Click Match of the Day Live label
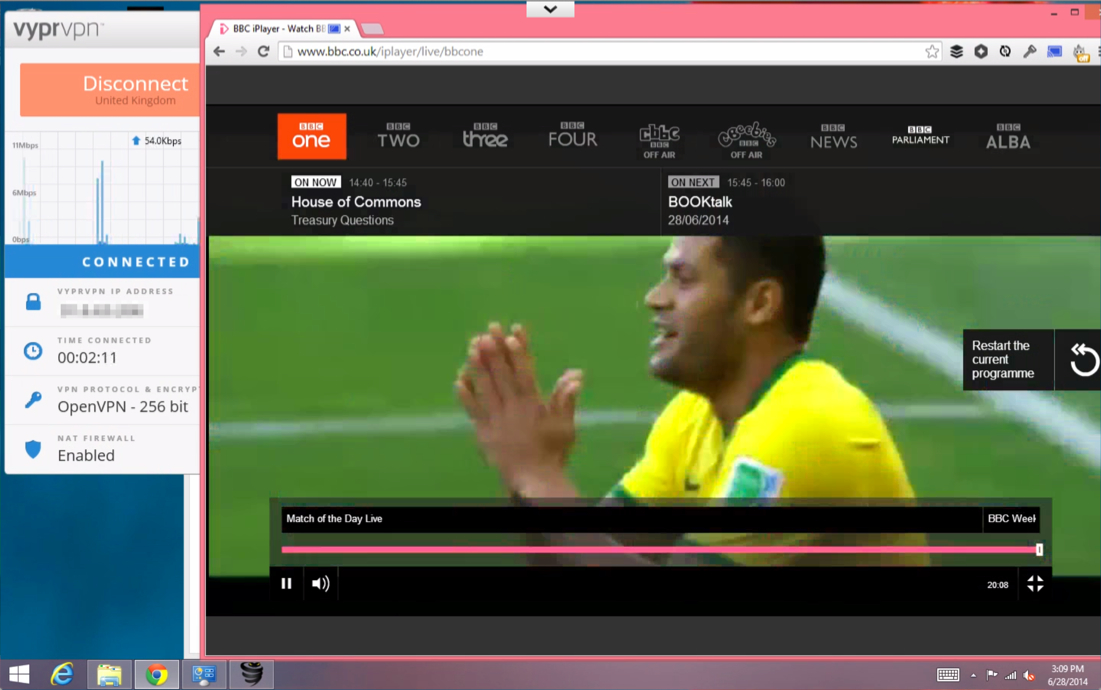This screenshot has height=690, width=1101. coord(334,519)
